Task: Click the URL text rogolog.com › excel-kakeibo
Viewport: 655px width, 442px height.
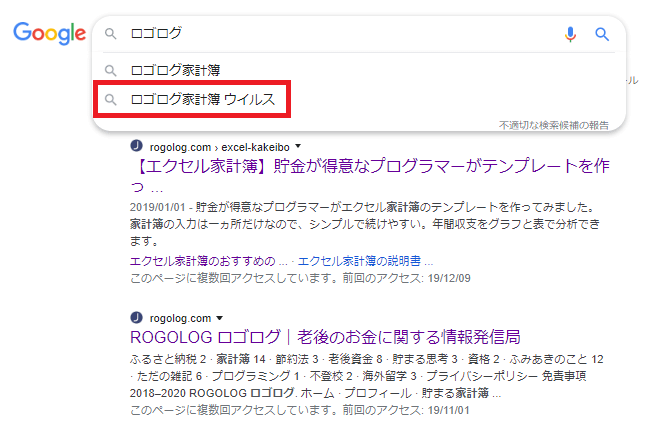Action: click(x=220, y=147)
